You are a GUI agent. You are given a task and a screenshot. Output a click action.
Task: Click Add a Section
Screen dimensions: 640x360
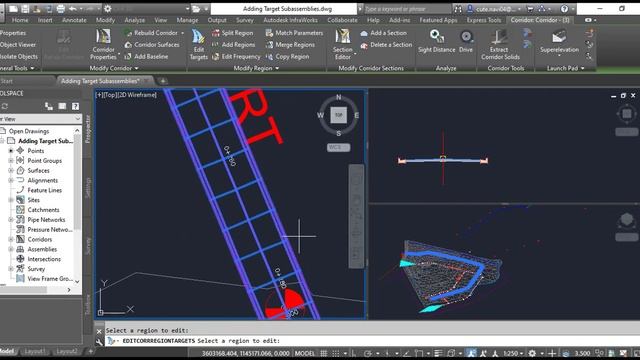tap(384, 33)
